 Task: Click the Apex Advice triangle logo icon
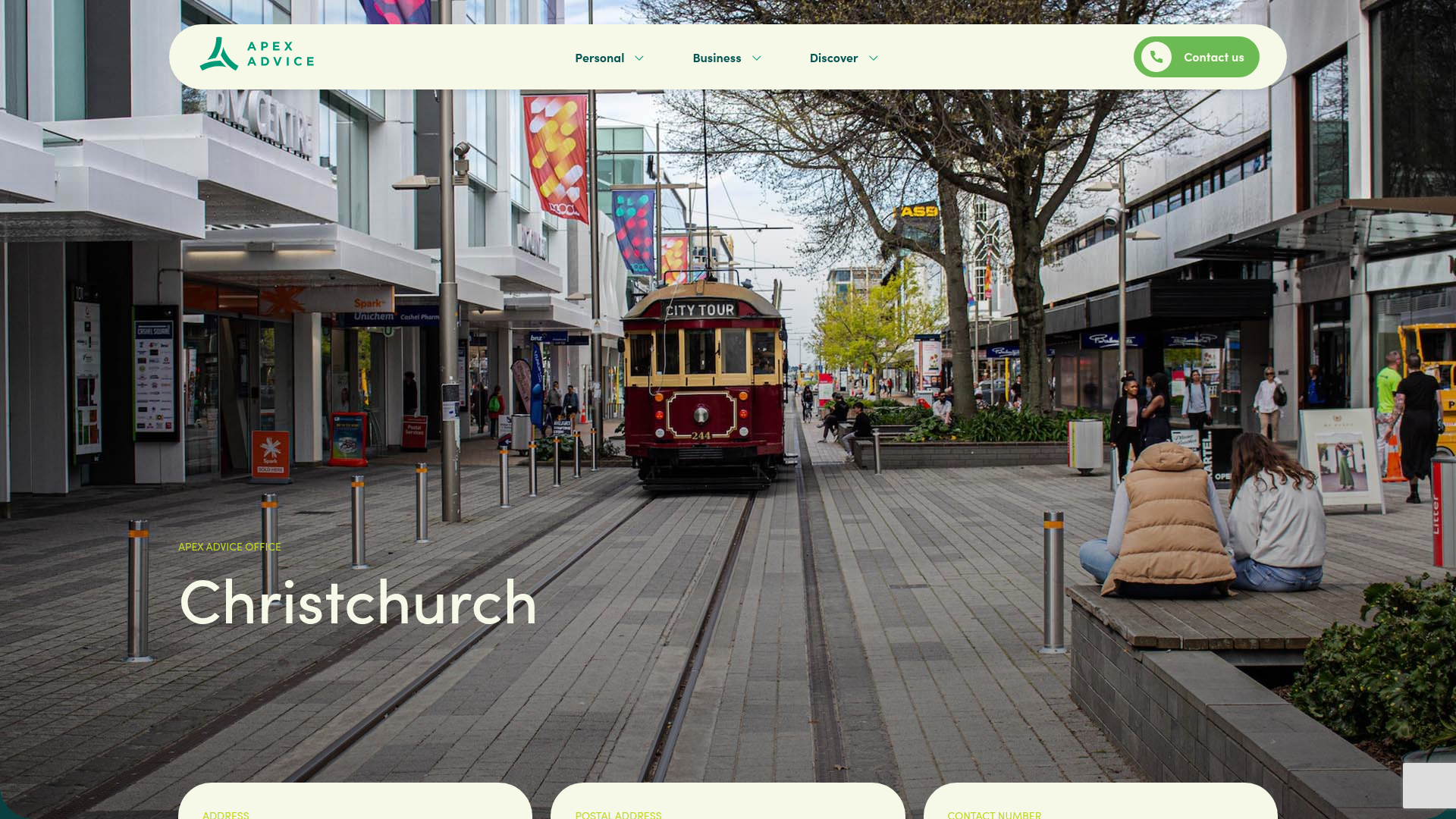coord(219,54)
